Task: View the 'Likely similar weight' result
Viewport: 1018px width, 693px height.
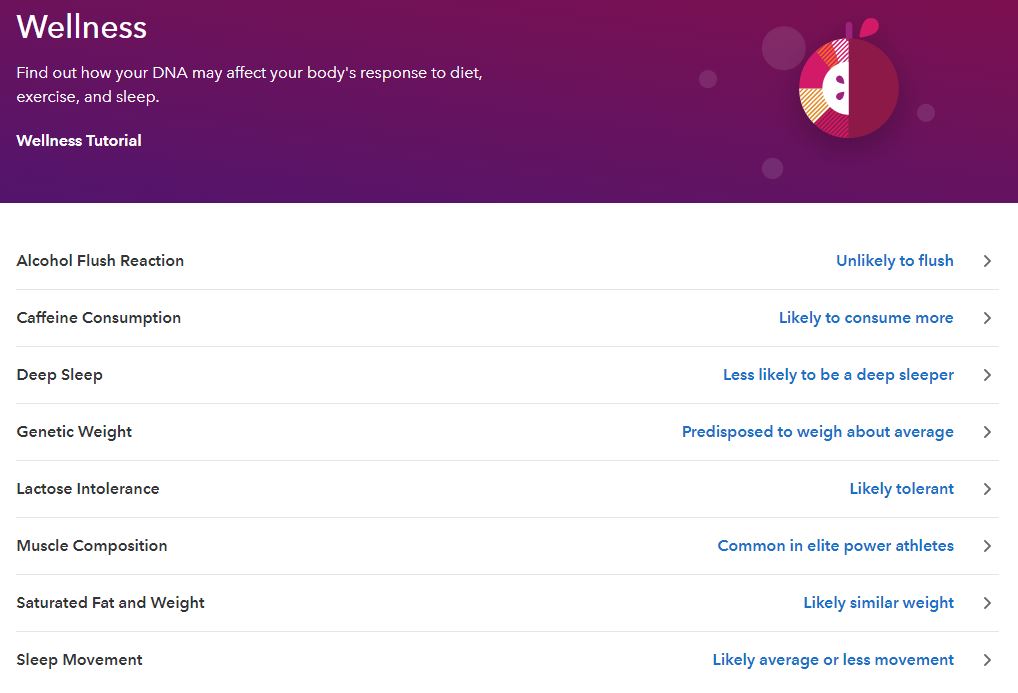Action: click(x=878, y=603)
